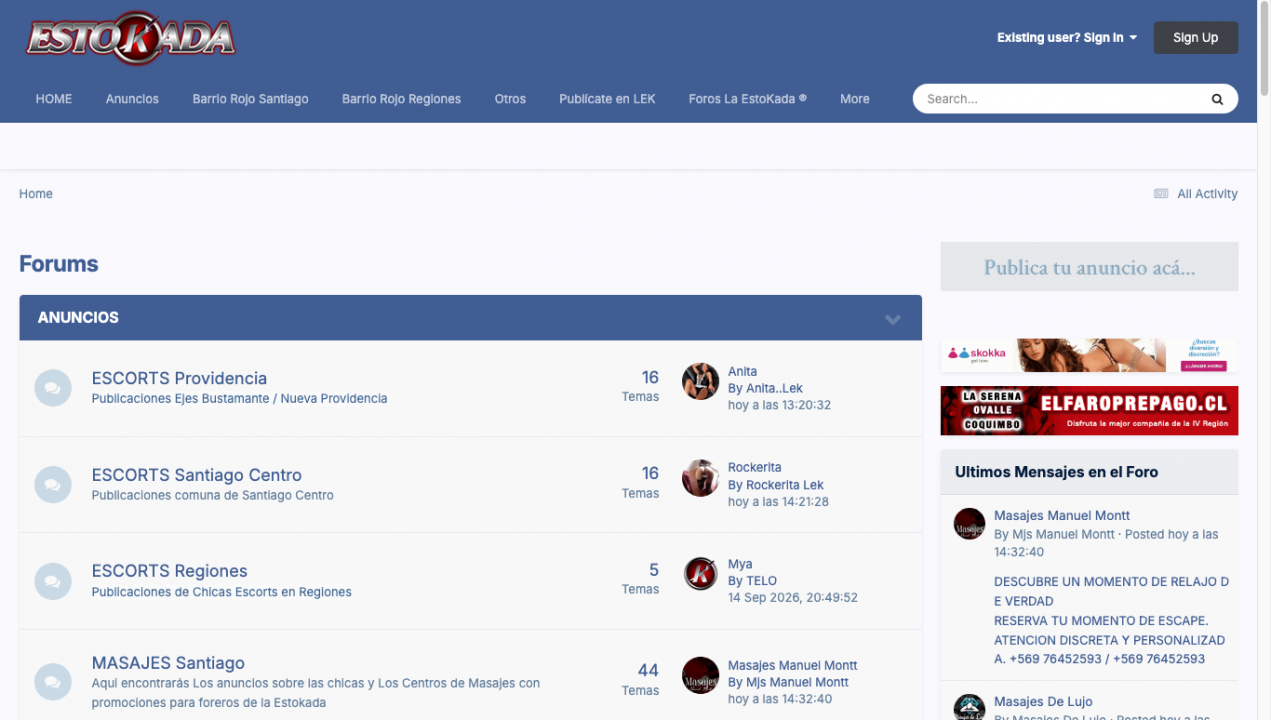Click the EstoKada site logo
1271x720 pixels.
coord(131,38)
